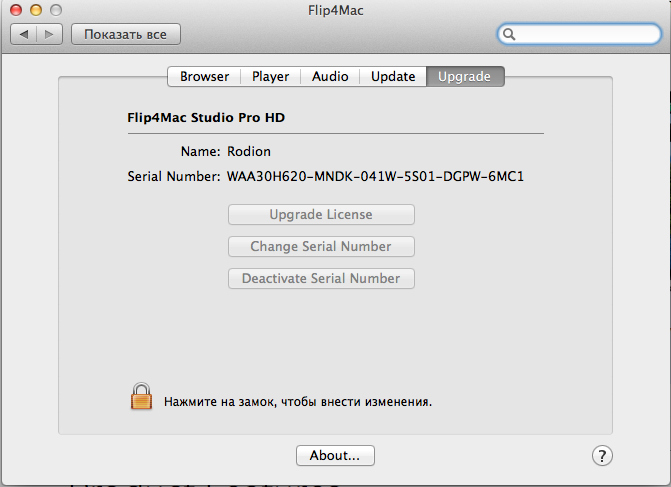Go to the Update tab
The image size is (671, 487).
393,76
